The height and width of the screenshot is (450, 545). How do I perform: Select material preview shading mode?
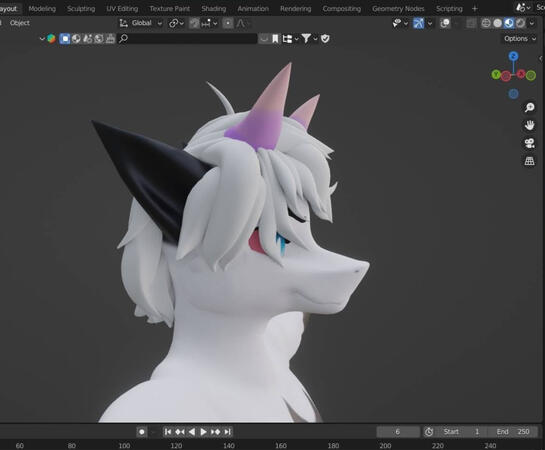pyautogui.click(x=509, y=23)
